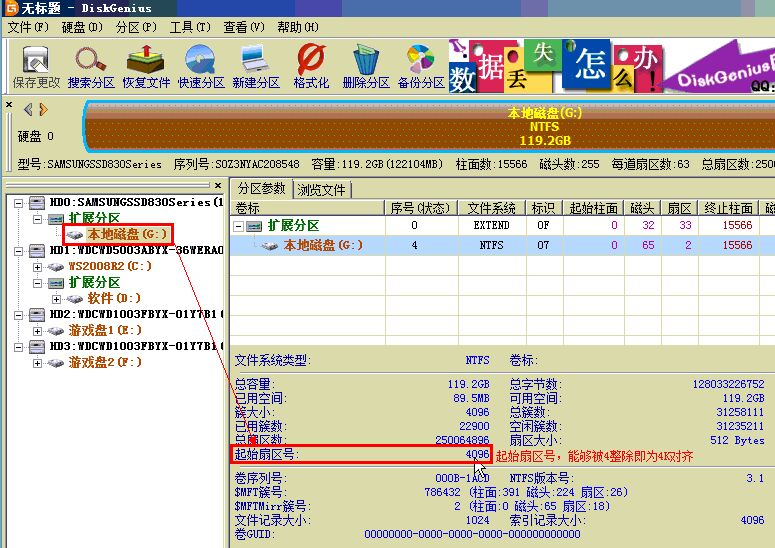Viewport: 775px width, 548px height.
Task: Open the 搜索分区 search partition tool
Action: [91, 66]
